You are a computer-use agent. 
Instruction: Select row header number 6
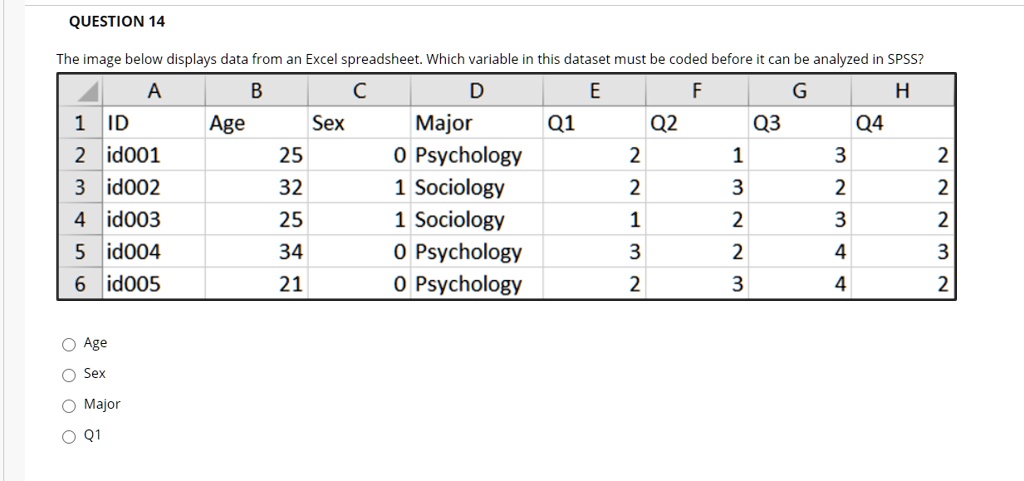pos(80,283)
